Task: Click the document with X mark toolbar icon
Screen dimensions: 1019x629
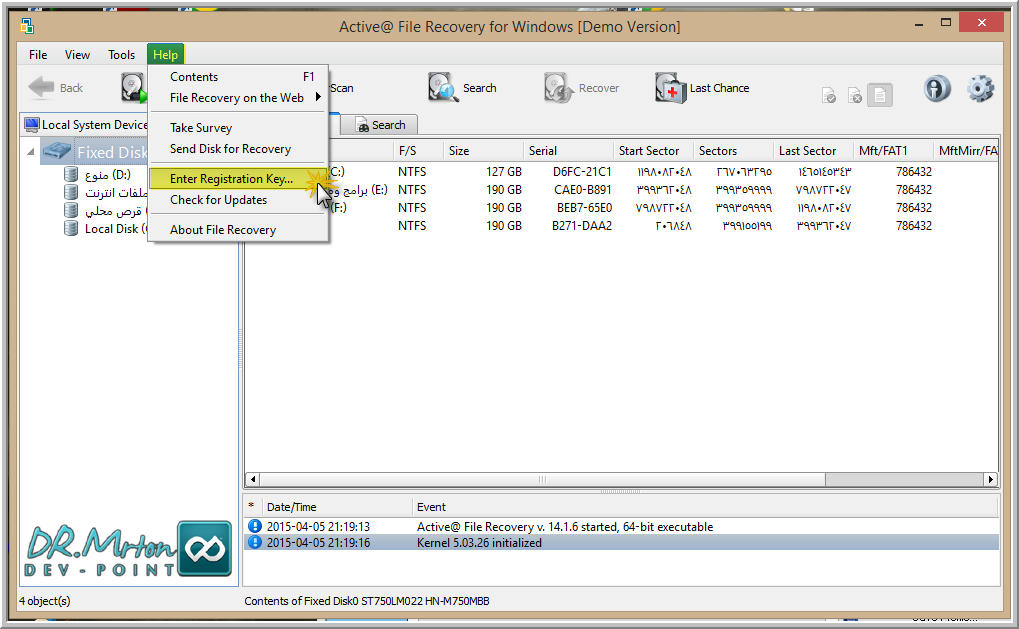Action: click(855, 96)
